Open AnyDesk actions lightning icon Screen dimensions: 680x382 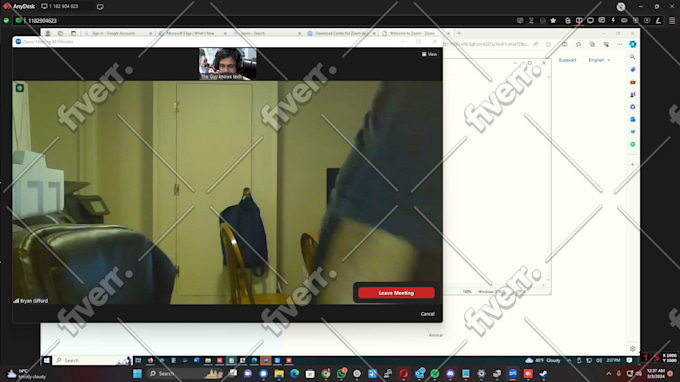click(x=613, y=20)
